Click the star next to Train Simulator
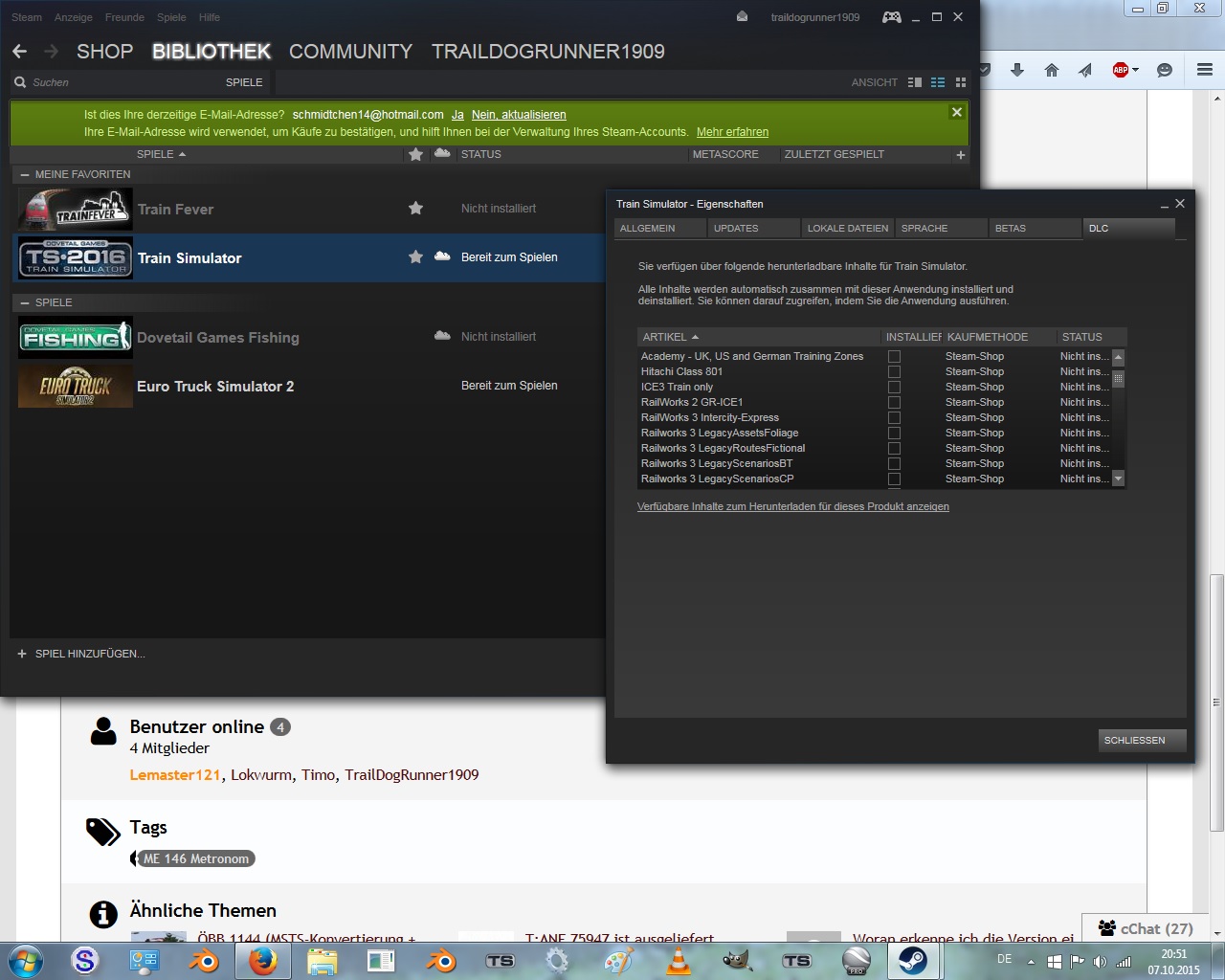The height and width of the screenshot is (980, 1225). [415, 256]
